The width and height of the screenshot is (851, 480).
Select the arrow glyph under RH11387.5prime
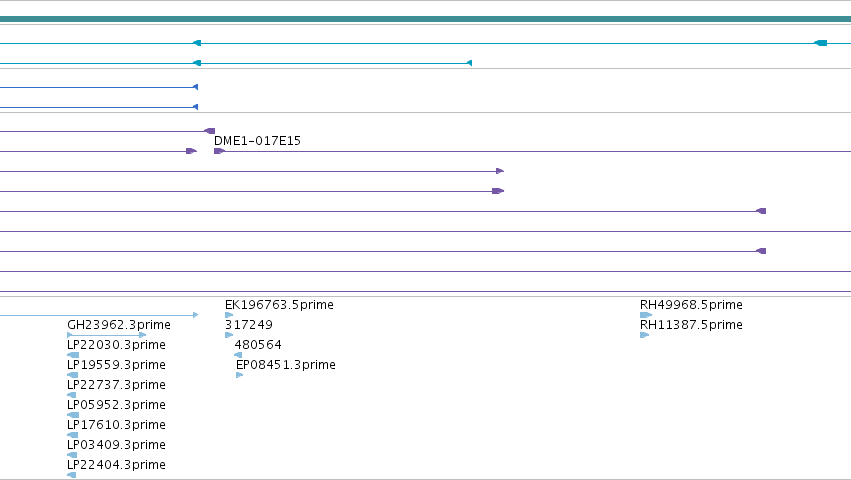(645, 335)
